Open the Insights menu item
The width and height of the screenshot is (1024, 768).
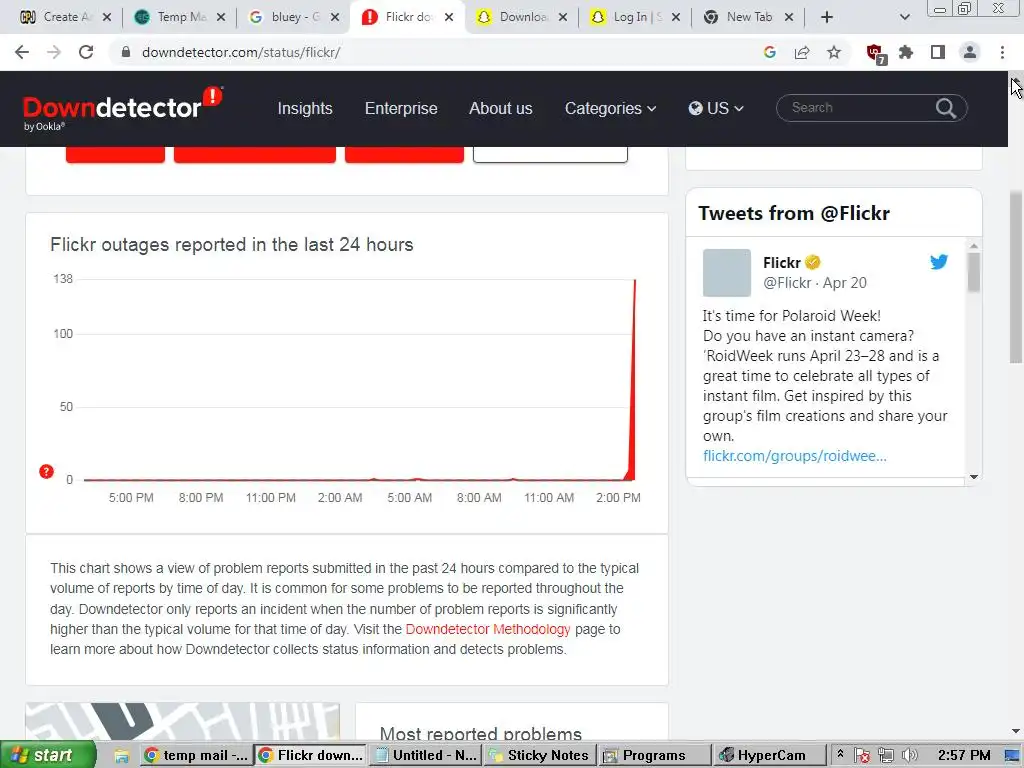305,108
